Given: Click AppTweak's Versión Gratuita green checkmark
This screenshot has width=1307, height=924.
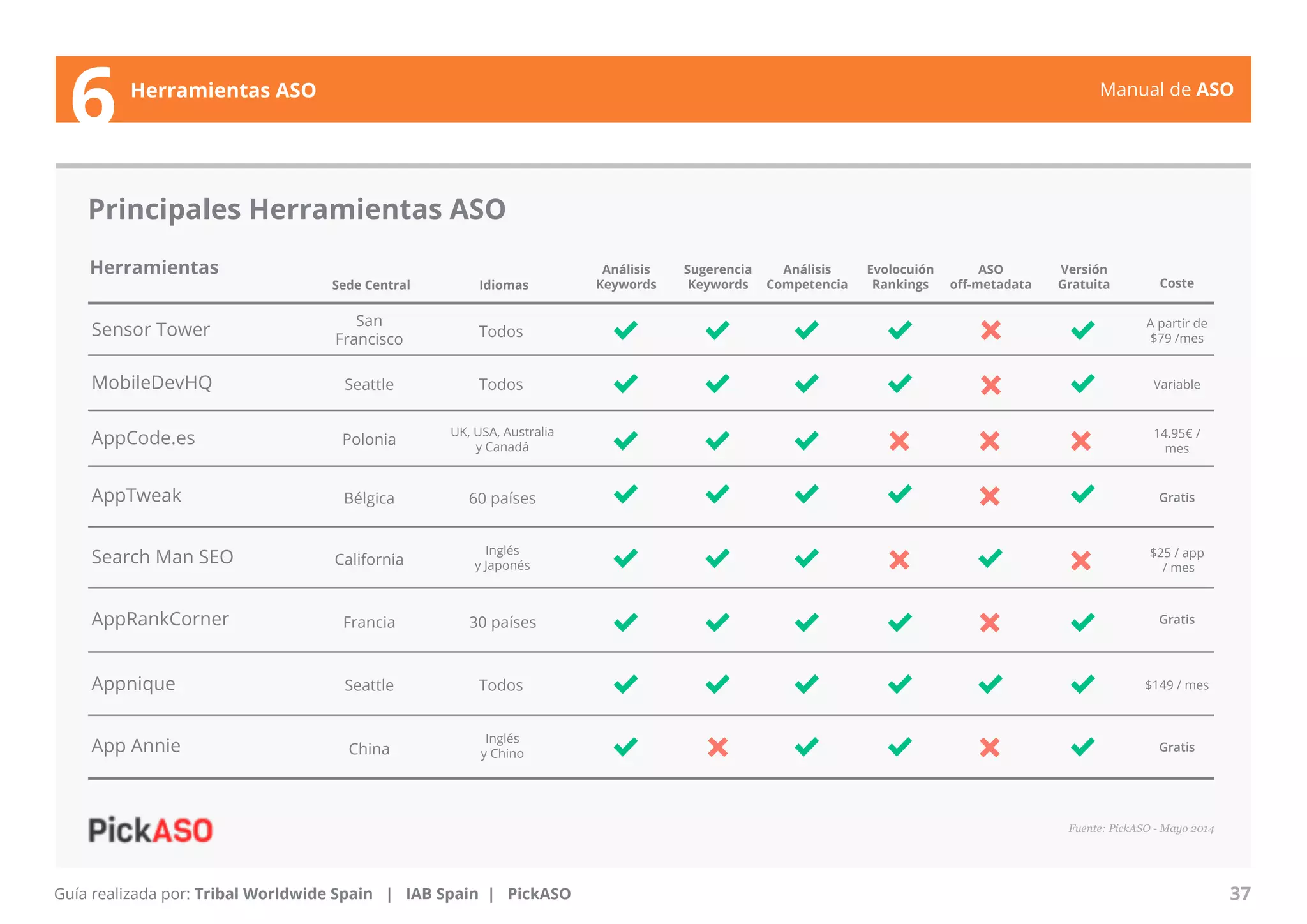Looking at the screenshot, I should [1082, 494].
